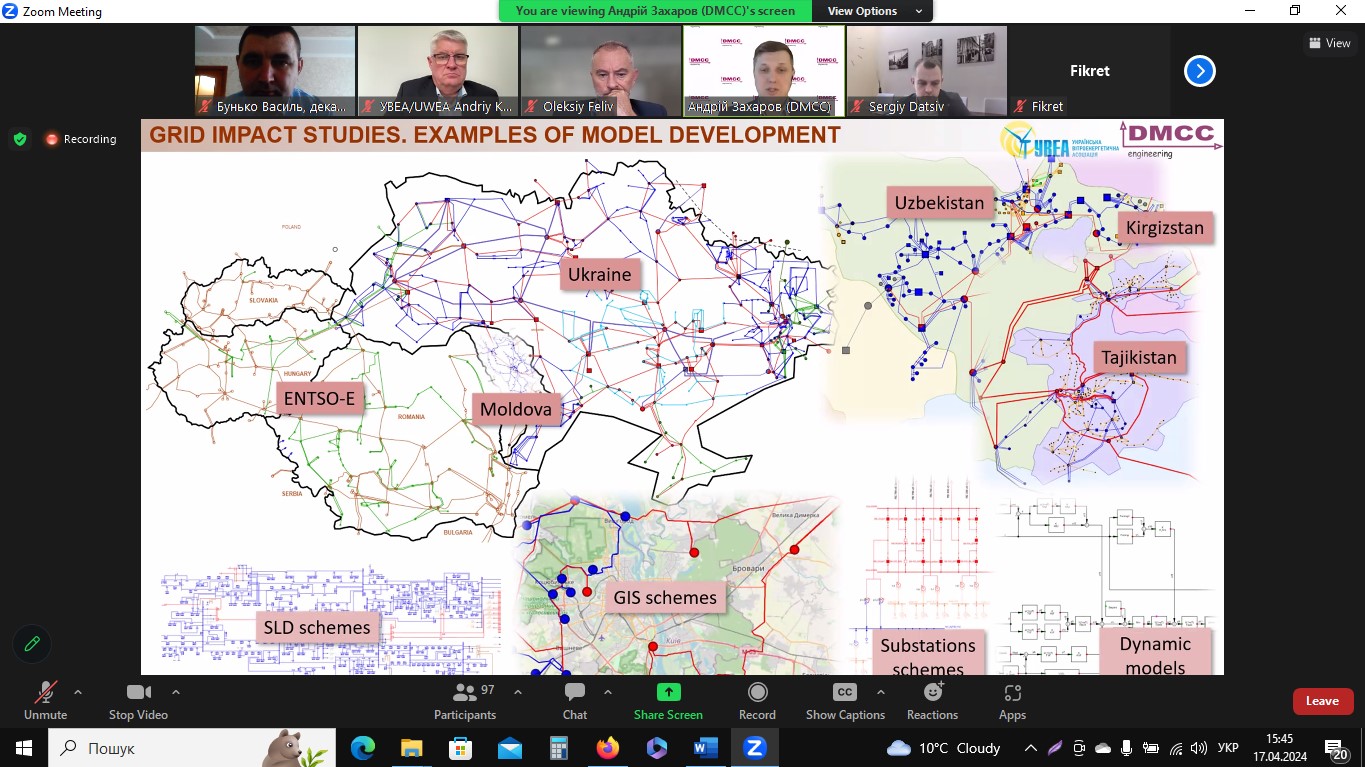Show next video participants arrow
This screenshot has width=1365, height=767.
pos(1199,71)
